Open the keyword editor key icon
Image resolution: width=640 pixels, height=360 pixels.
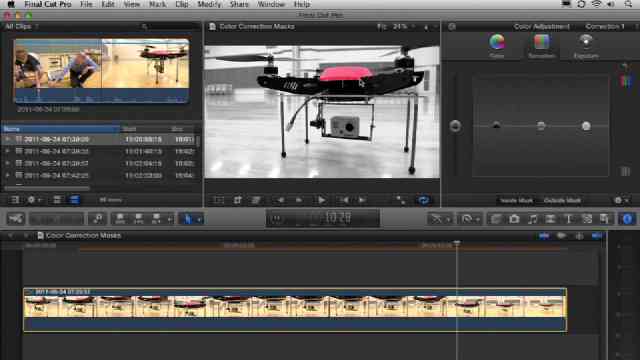[98, 219]
